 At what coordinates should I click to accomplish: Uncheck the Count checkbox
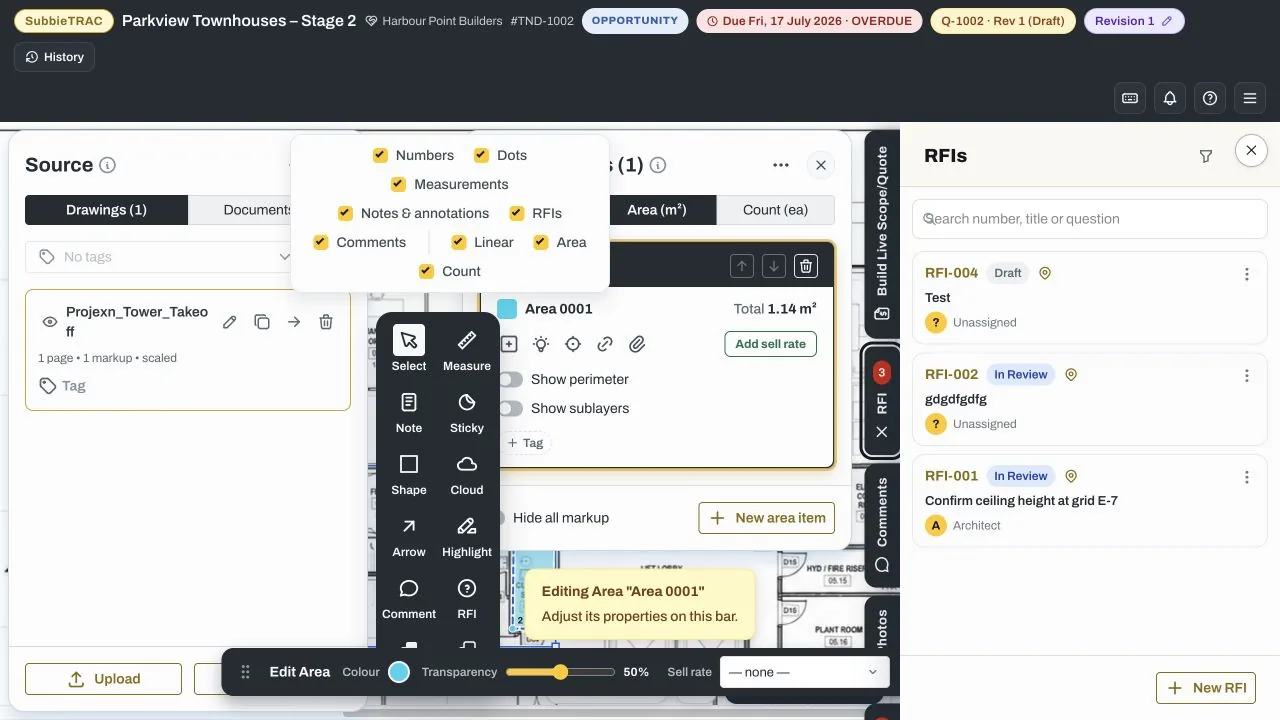[426, 271]
